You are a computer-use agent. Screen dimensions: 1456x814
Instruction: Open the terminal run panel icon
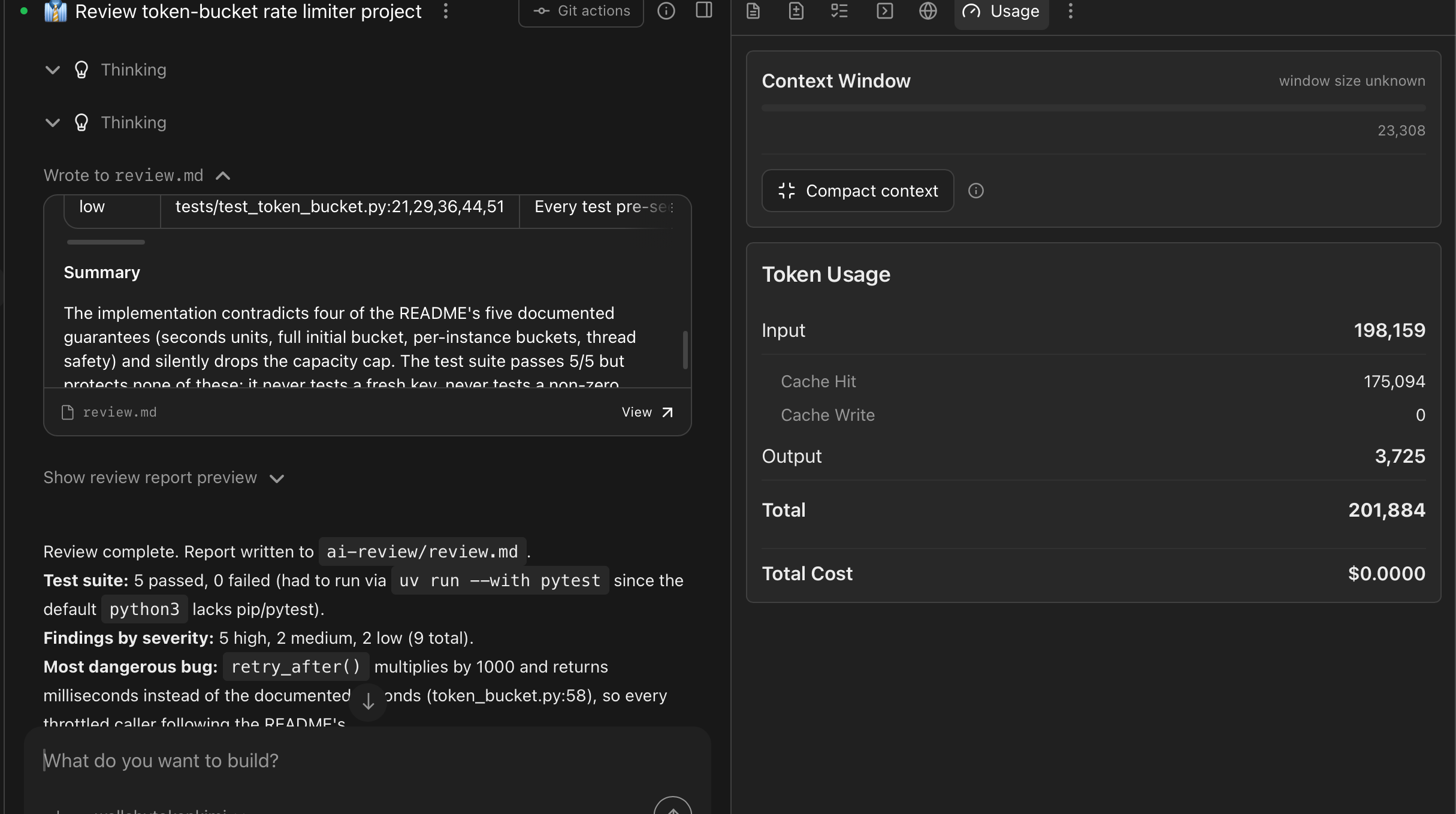[885, 11]
